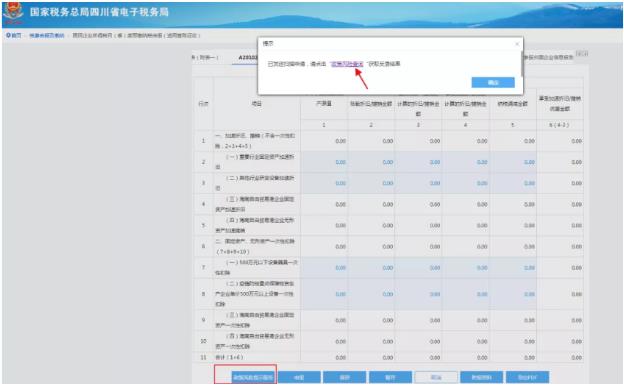Open the underlined link in the prompt dialog
The height and width of the screenshot is (386, 624).
[347, 64]
